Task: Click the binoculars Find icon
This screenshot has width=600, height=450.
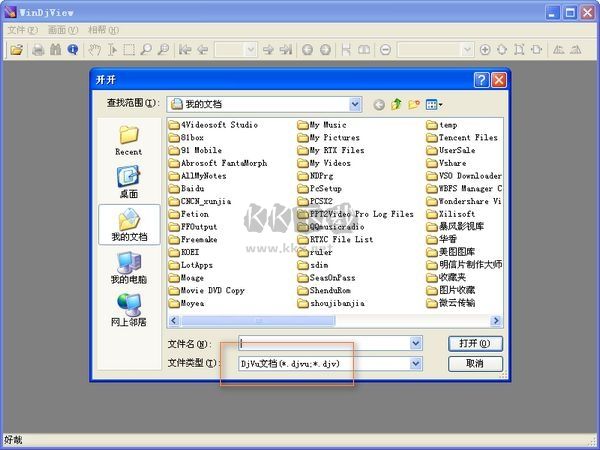Action: (x=55, y=50)
